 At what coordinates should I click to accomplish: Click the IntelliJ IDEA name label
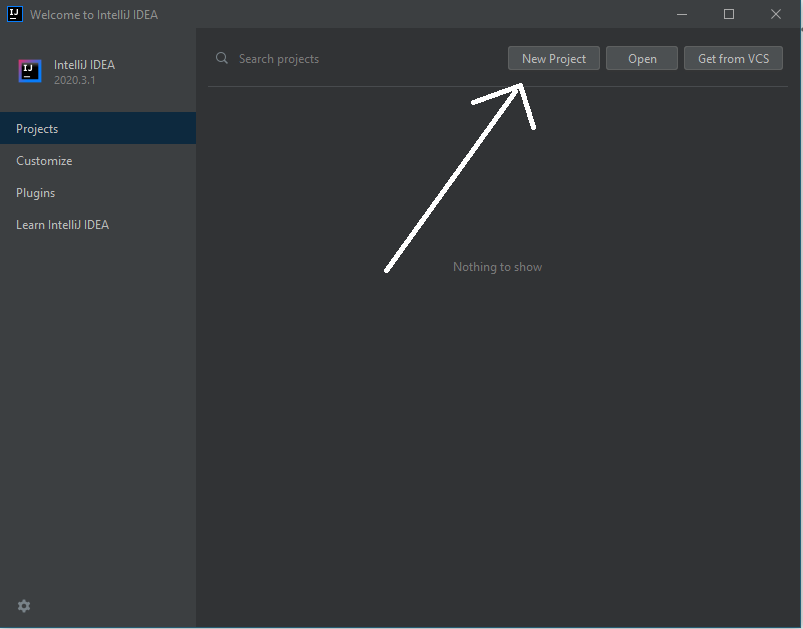84,64
